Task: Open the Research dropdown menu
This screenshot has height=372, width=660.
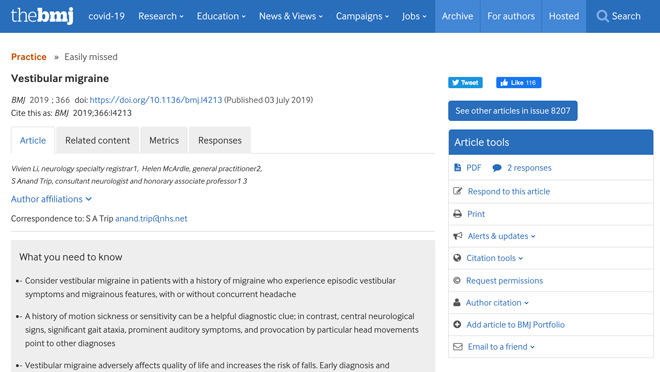Action: pyautogui.click(x=161, y=16)
